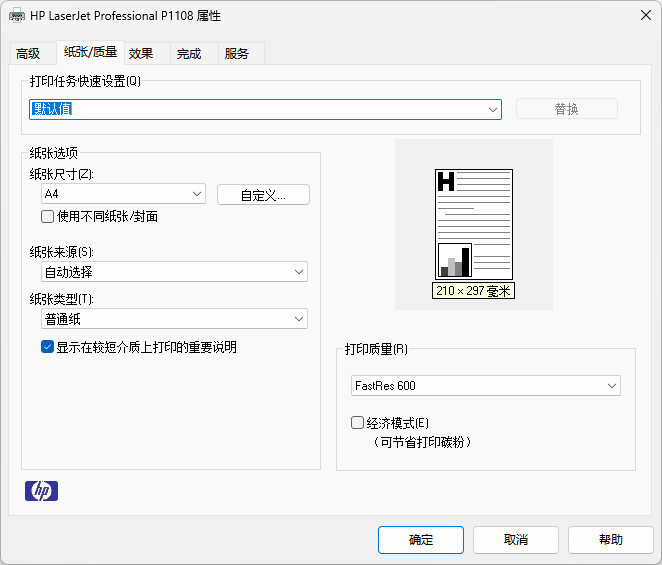Expand the 纸张来源 自动选择 dropdown
This screenshot has width=662, height=565.
pyautogui.click(x=174, y=272)
